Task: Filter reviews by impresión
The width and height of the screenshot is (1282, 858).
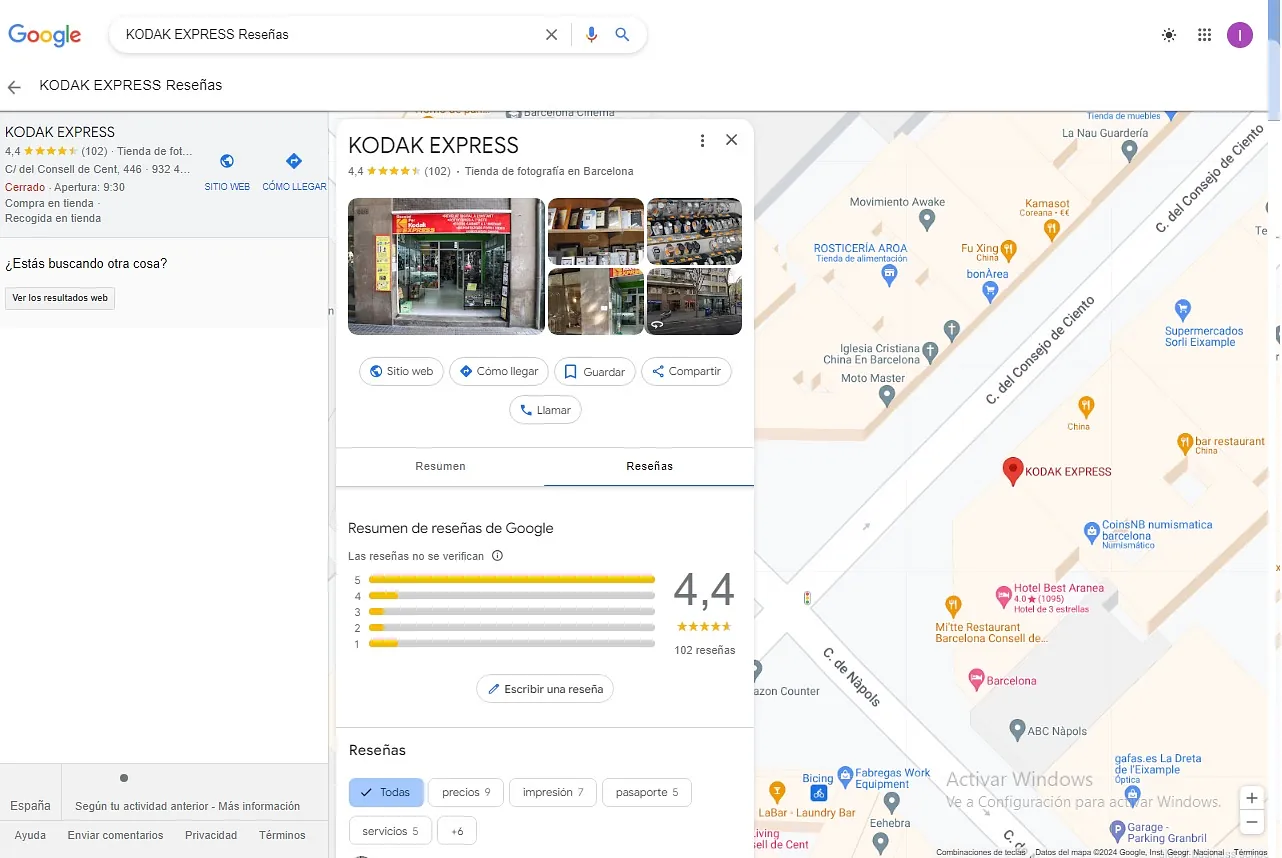Action: (553, 792)
